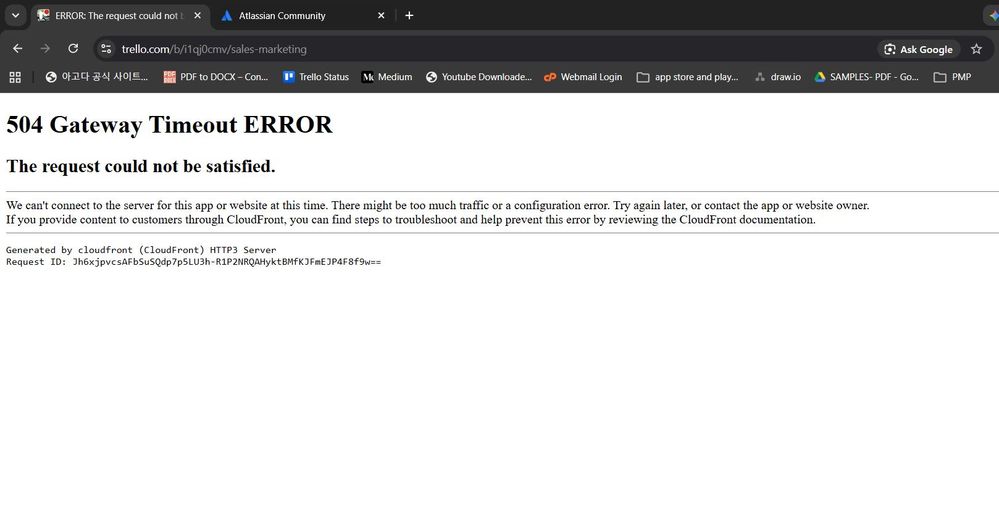Image resolution: width=999 pixels, height=511 pixels.
Task: Open the tab search dropdown arrow
Action: (x=15, y=15)
